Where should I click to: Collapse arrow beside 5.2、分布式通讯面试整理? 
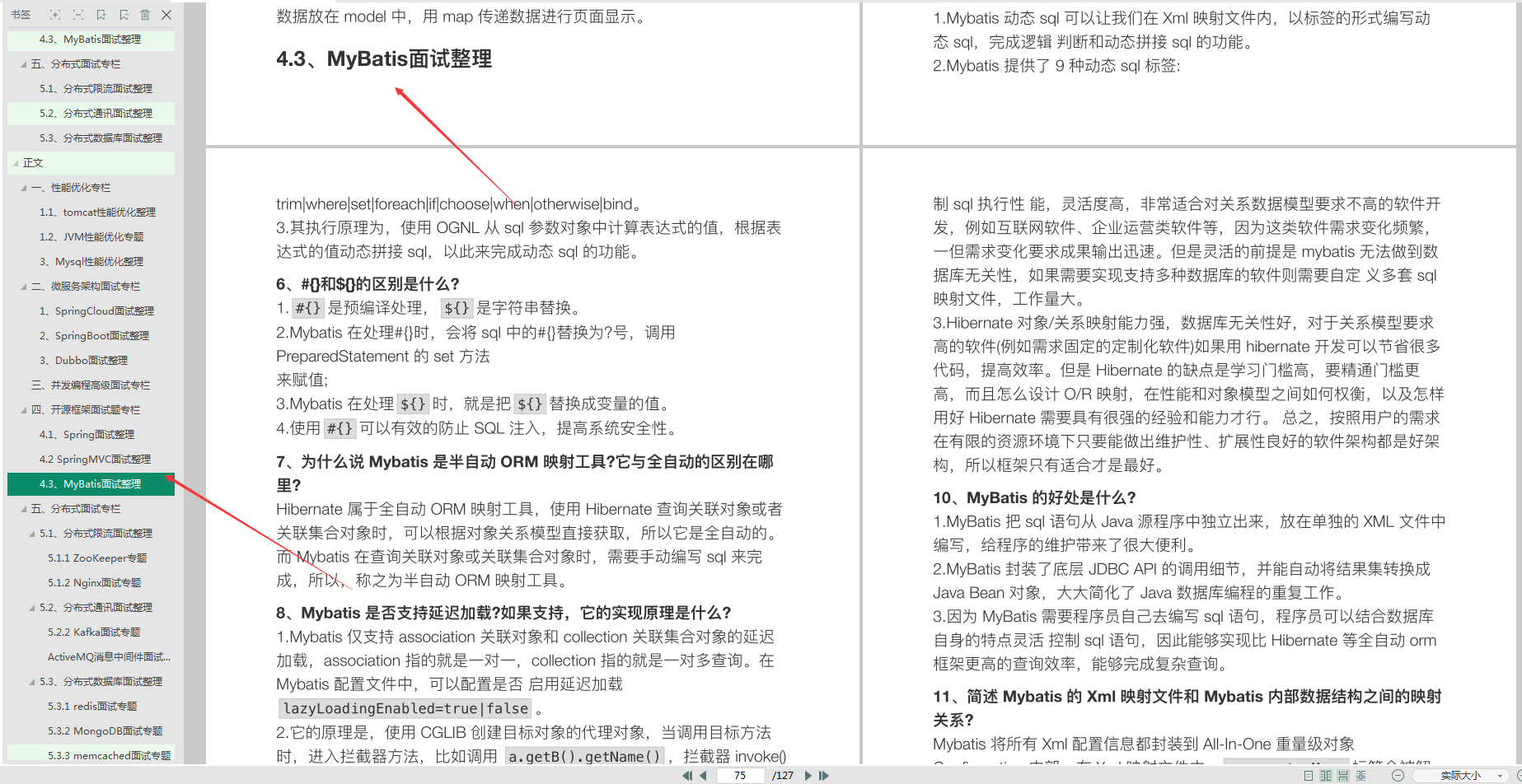tap(32, 608)
